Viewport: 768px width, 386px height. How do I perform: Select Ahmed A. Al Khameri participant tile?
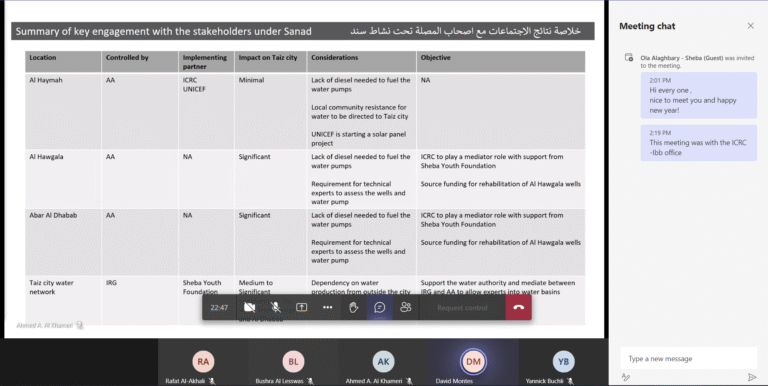(384, 362)
